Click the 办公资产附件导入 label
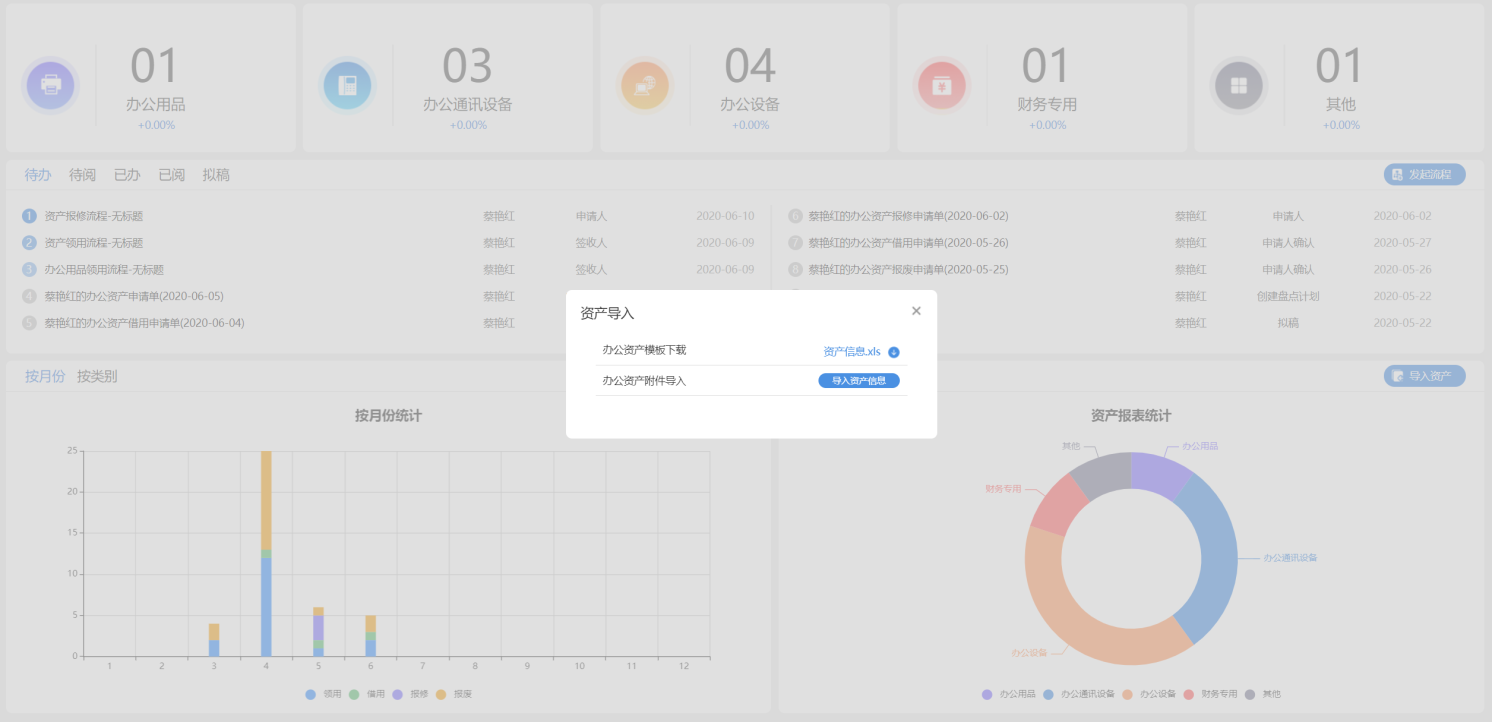This screenshot has height=722, width=1492. pyautogui.click(x=644, y=381)
